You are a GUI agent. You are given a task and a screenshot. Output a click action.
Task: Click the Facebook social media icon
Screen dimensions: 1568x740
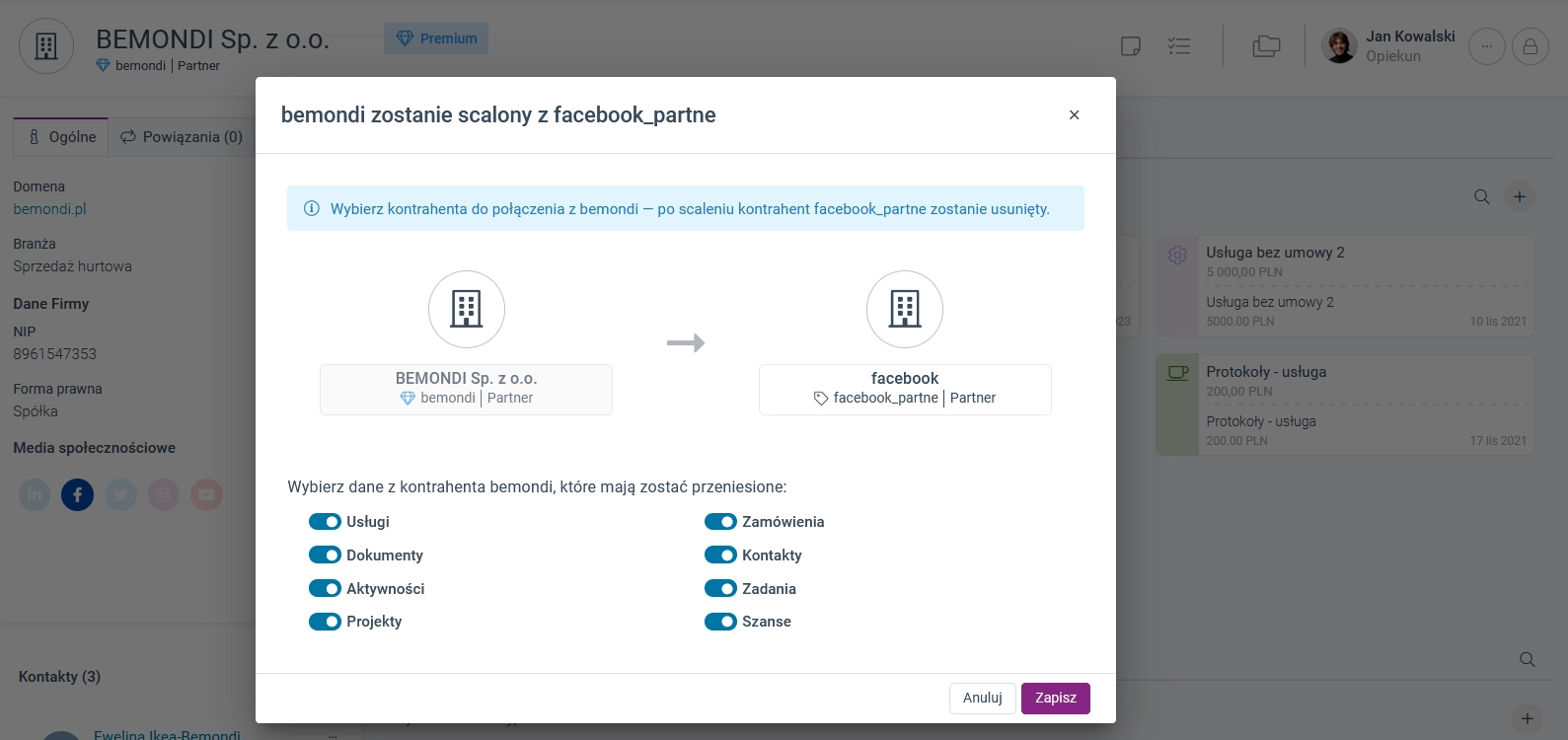point(78,494)
